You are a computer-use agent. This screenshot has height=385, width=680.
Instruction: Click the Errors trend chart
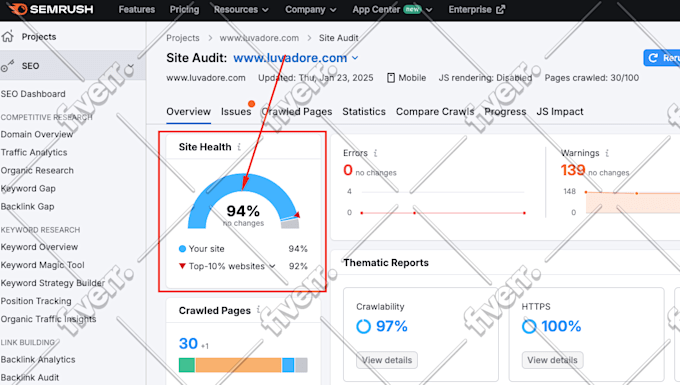coord(437,202)
